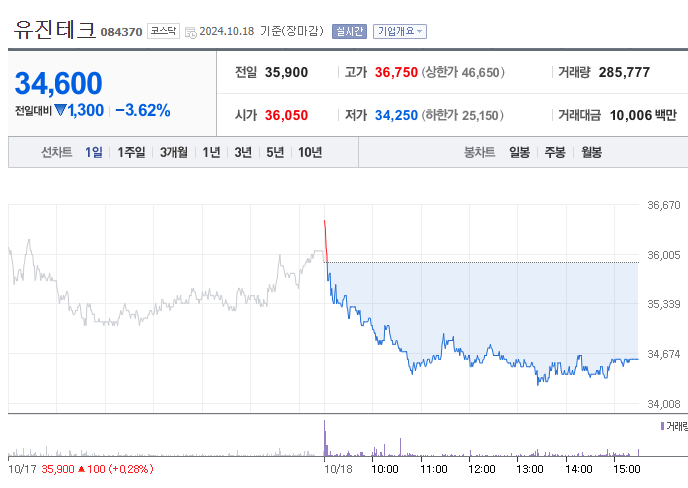Click the 고가 value 36,750

point(396,72)
